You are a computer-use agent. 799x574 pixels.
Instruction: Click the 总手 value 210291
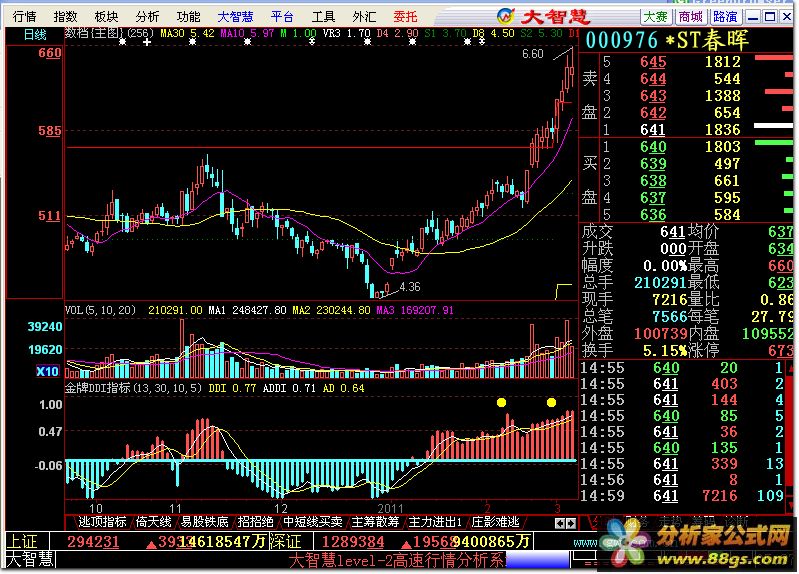click(659, 282)
